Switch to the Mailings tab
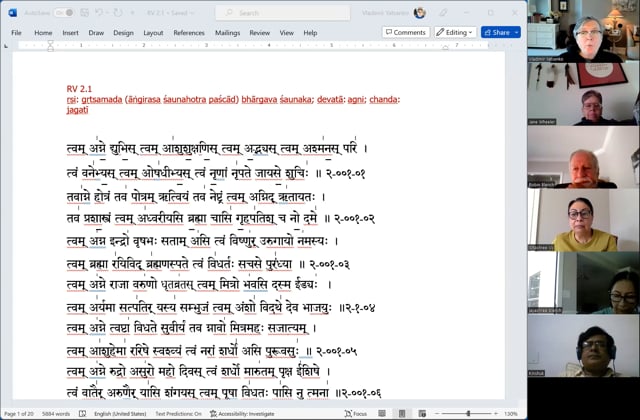 tap(227, 33)
